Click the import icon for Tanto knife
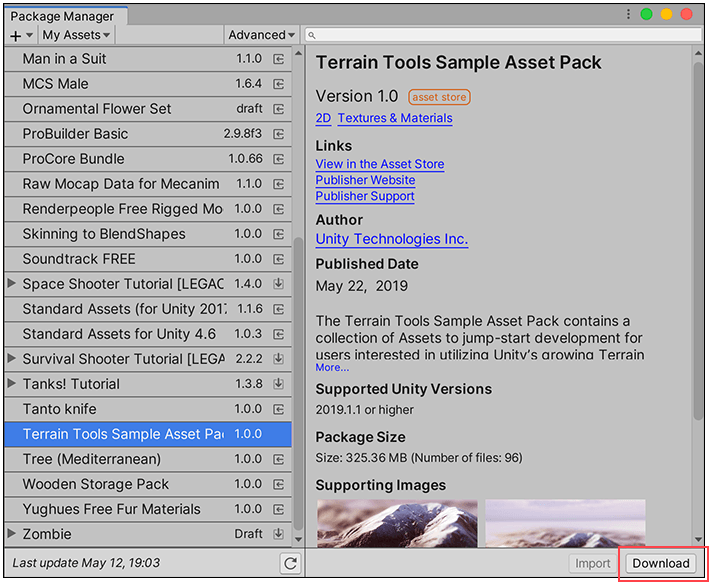This screenshot has width=712, height=584. [x=278, y=409]
